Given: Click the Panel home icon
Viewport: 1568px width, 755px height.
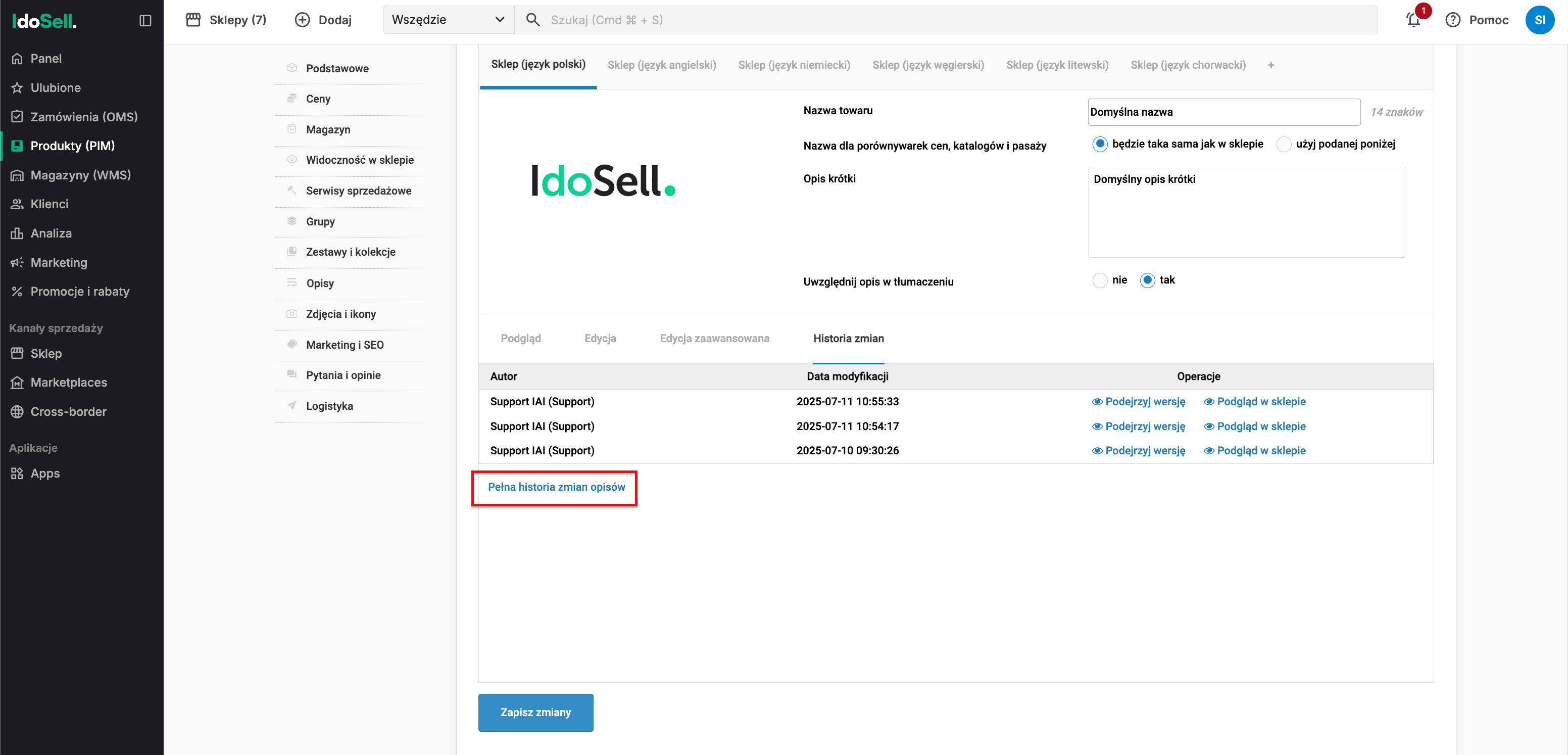Looking at the screenshot, I should click(17, 59).
